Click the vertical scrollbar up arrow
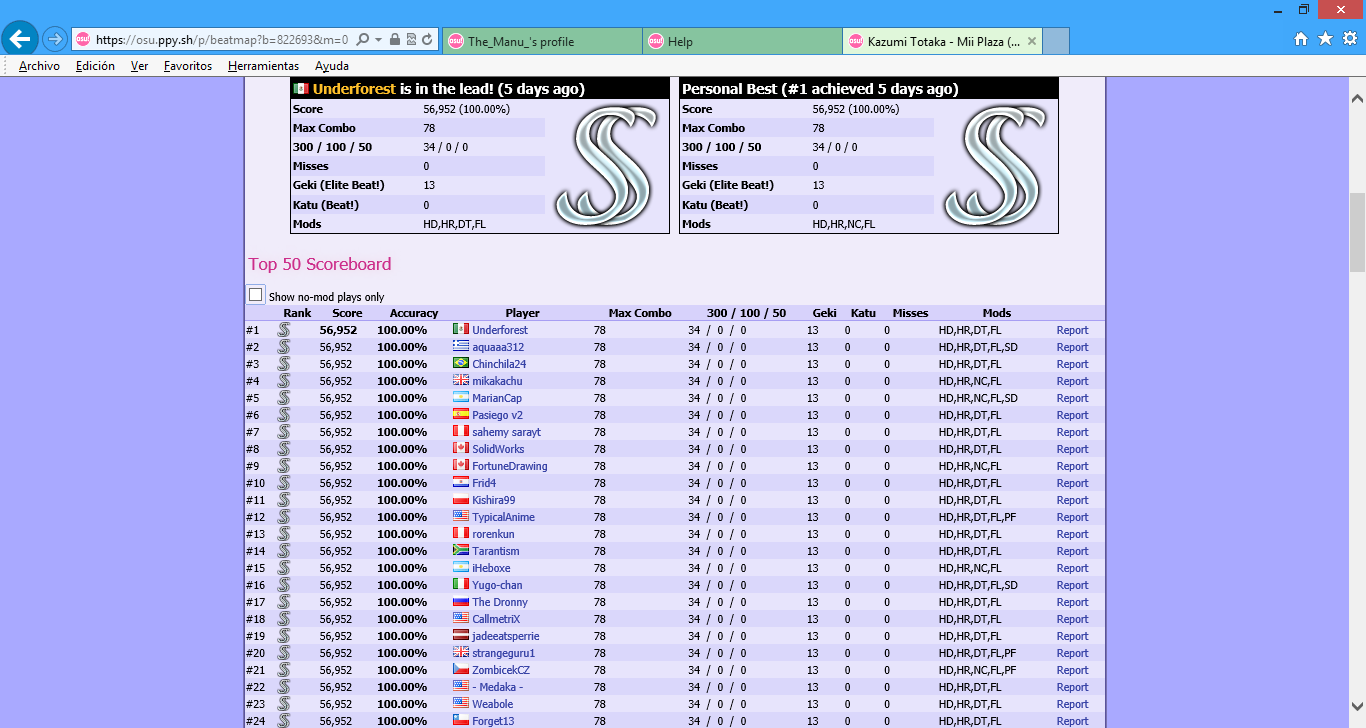Viewport: 1366px width, 728px height. (x=1357, y=99)
